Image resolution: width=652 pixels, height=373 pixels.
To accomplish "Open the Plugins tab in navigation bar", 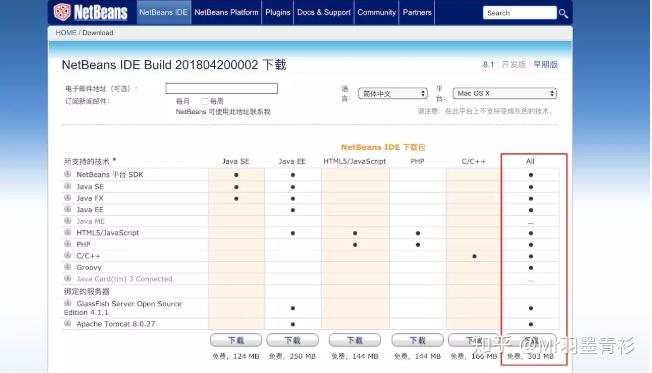I will pyautogui.click(x=278, y=12).
